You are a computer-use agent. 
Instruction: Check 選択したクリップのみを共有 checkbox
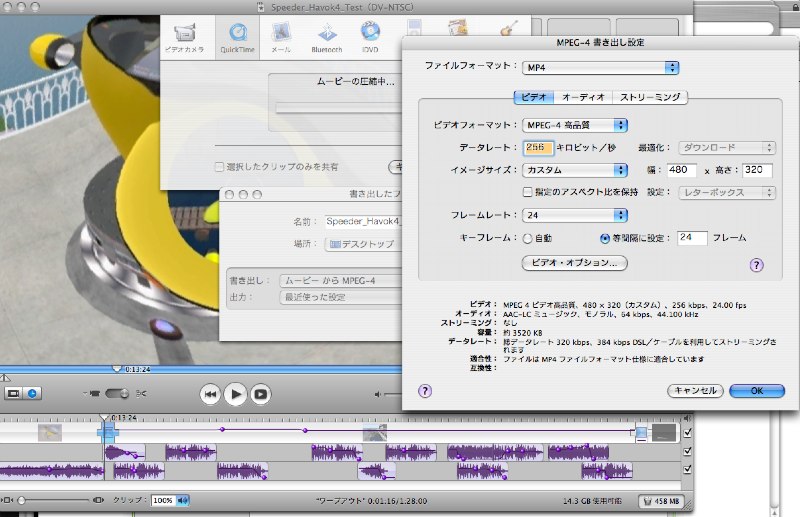[x=219, y=166]
